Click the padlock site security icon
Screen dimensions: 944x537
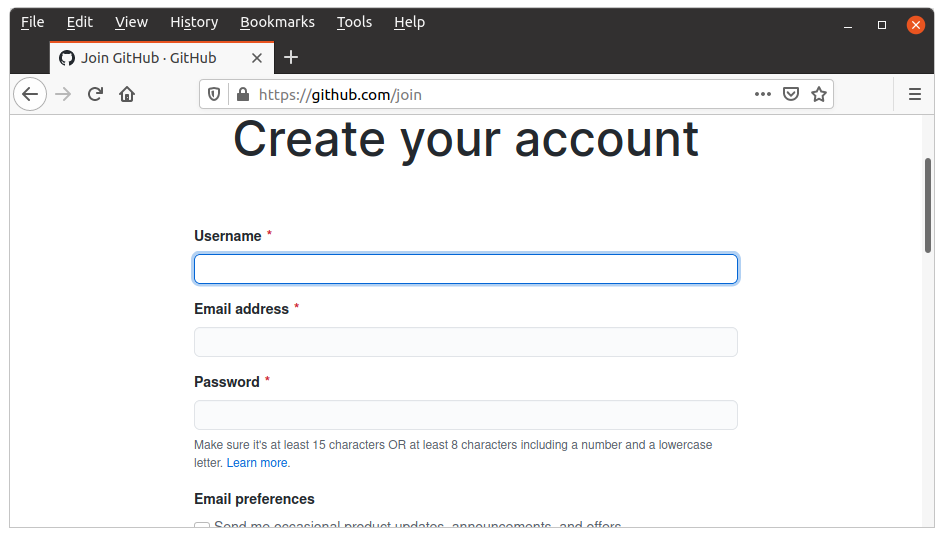pos(241,94)
